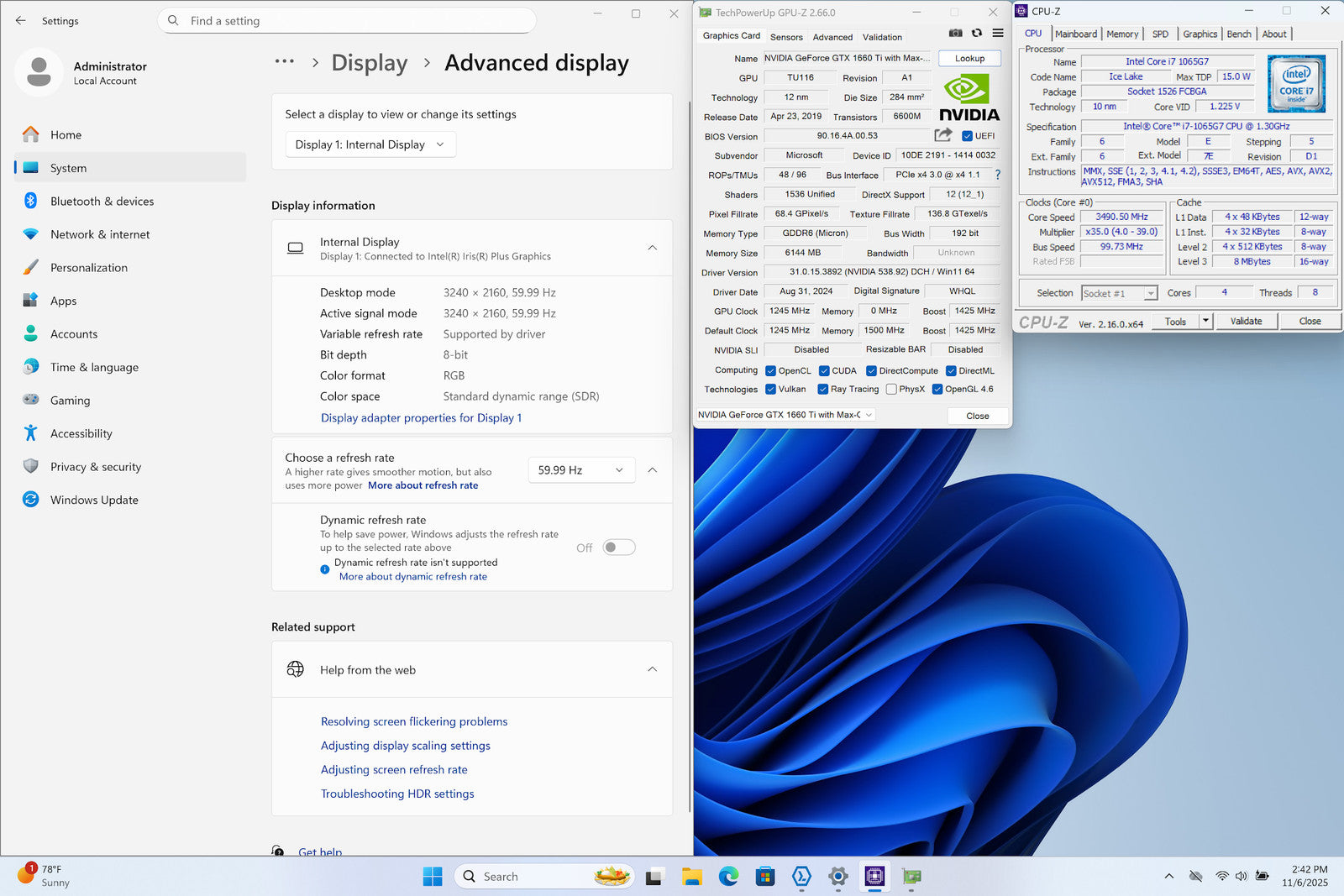This screenshot has height=896, width=1344.
Task: Switch to the Sensors tab in GPU-Z
Action: [x=786, y=37]
